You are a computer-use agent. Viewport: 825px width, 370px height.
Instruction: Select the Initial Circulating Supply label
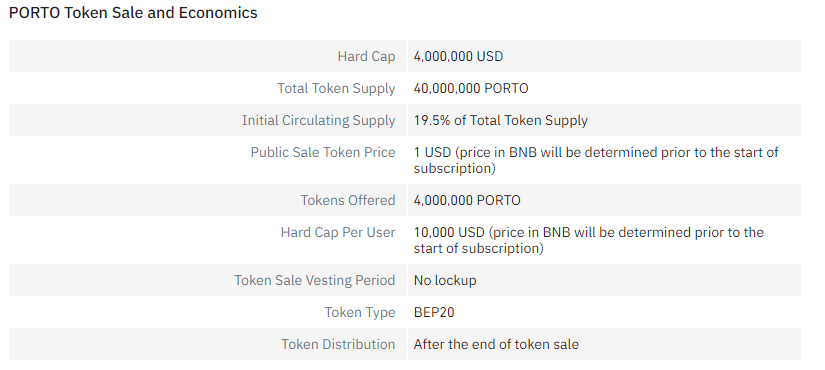pyautogui.click(x=318, y=121)
